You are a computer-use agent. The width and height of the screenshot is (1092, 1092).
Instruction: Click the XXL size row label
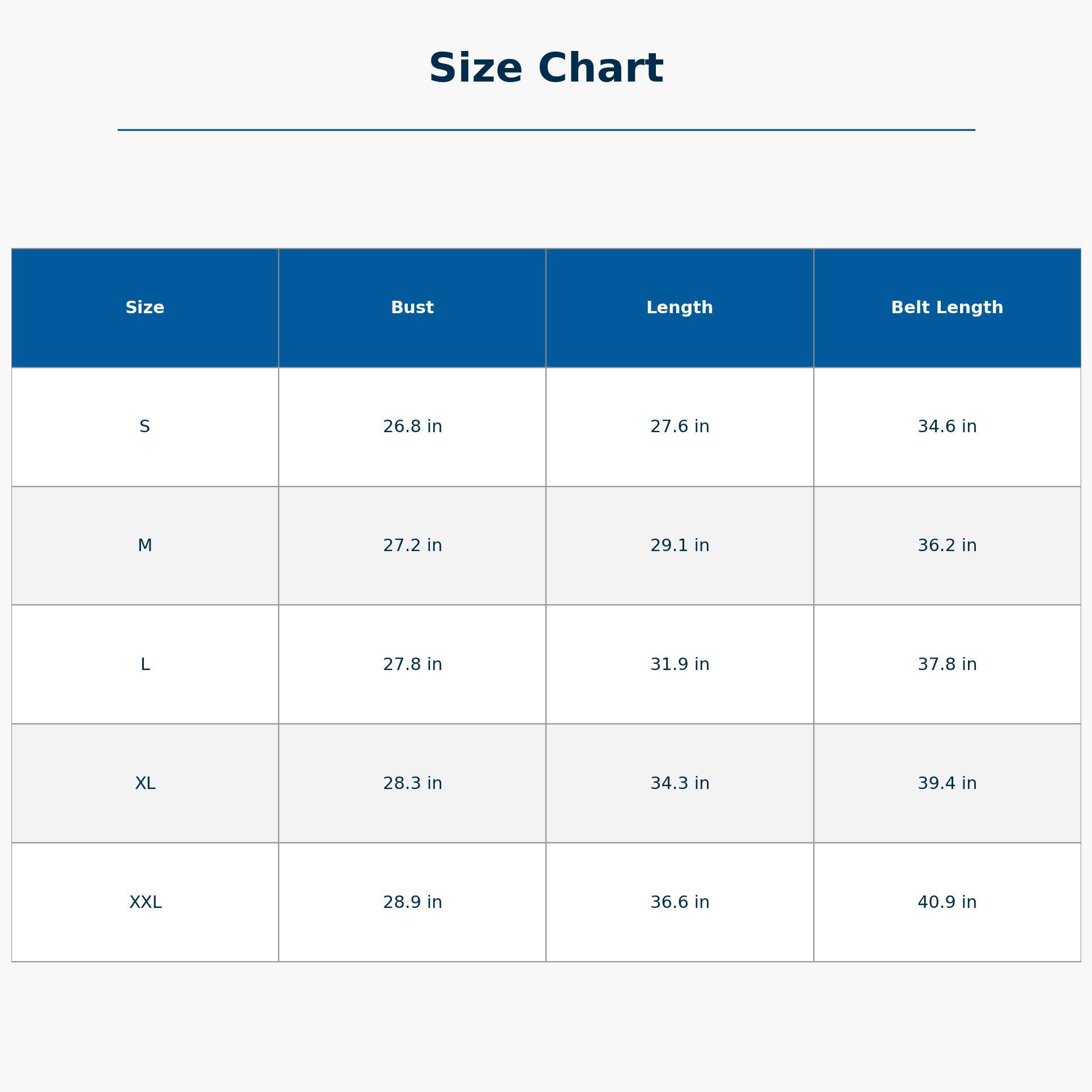point(145,902)
